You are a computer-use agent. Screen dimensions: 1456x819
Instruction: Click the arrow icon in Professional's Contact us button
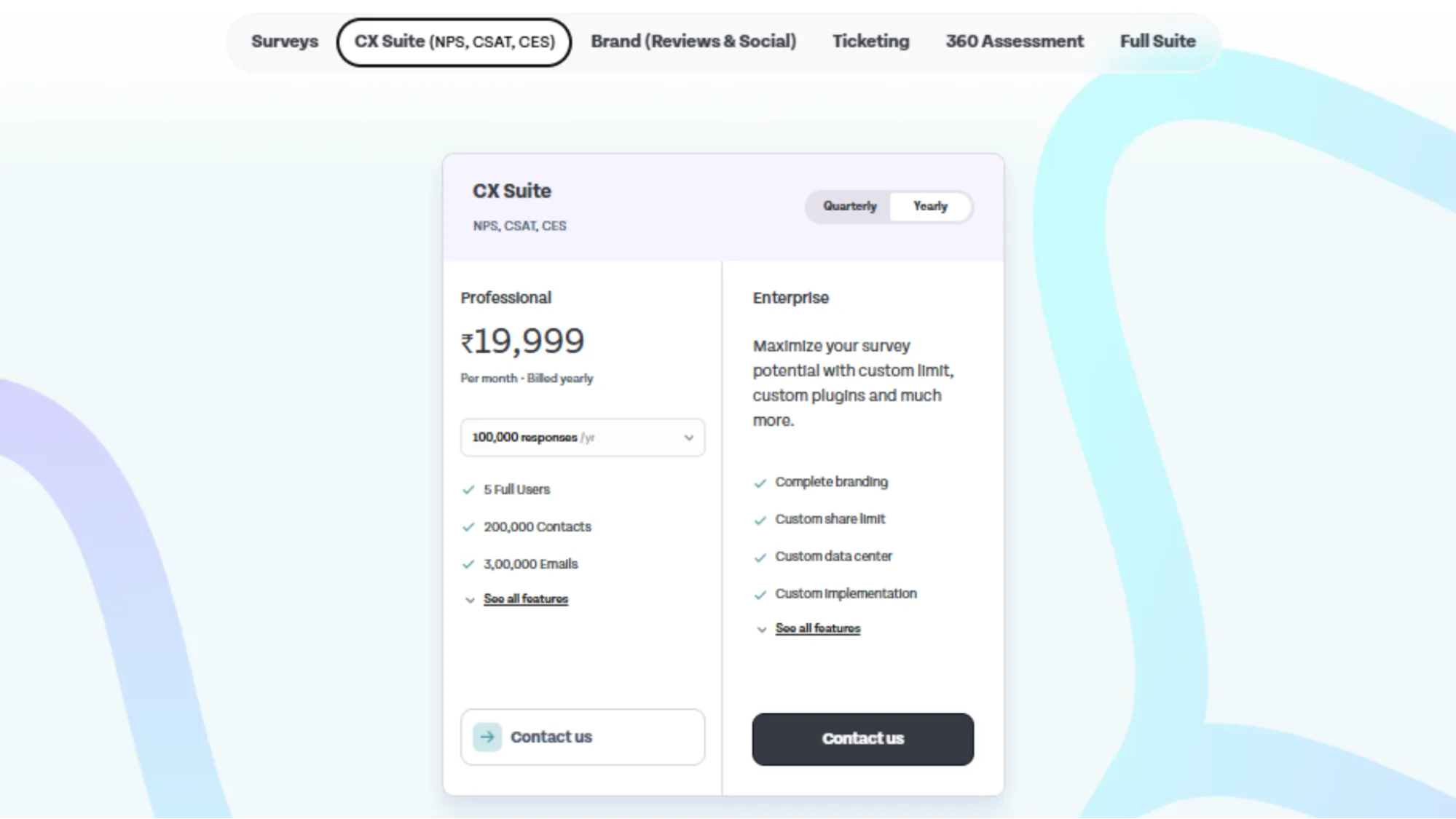(x=487, y=737)
